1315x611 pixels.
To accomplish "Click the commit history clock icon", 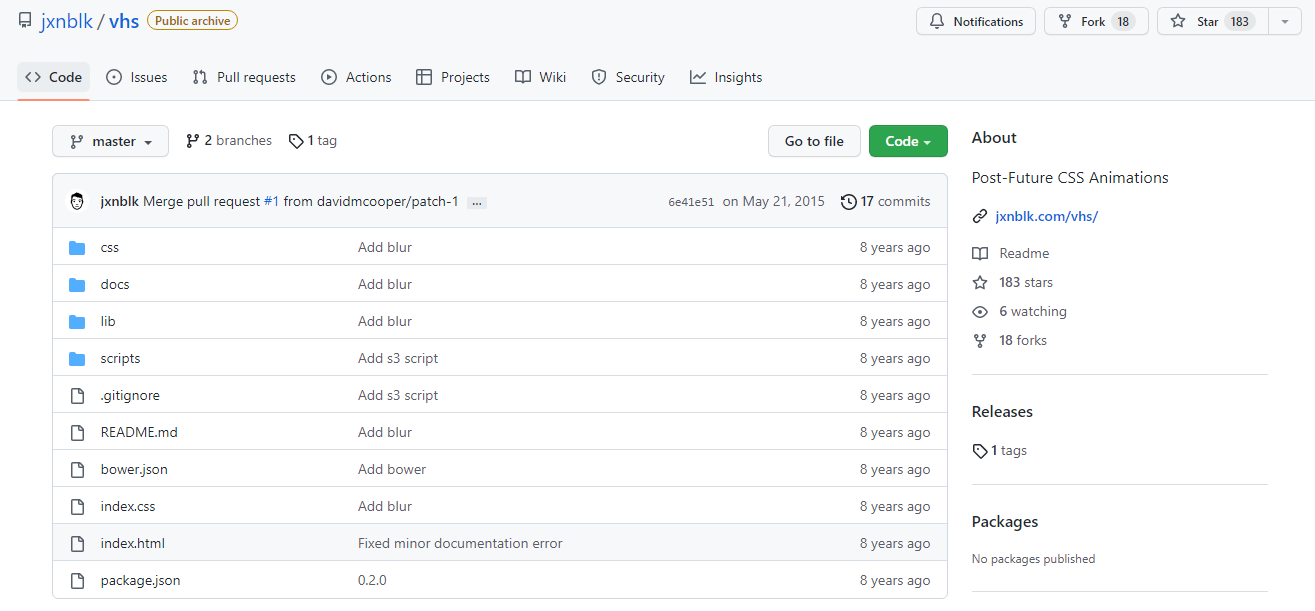I will pyautogui.click(x=849, y=201).
